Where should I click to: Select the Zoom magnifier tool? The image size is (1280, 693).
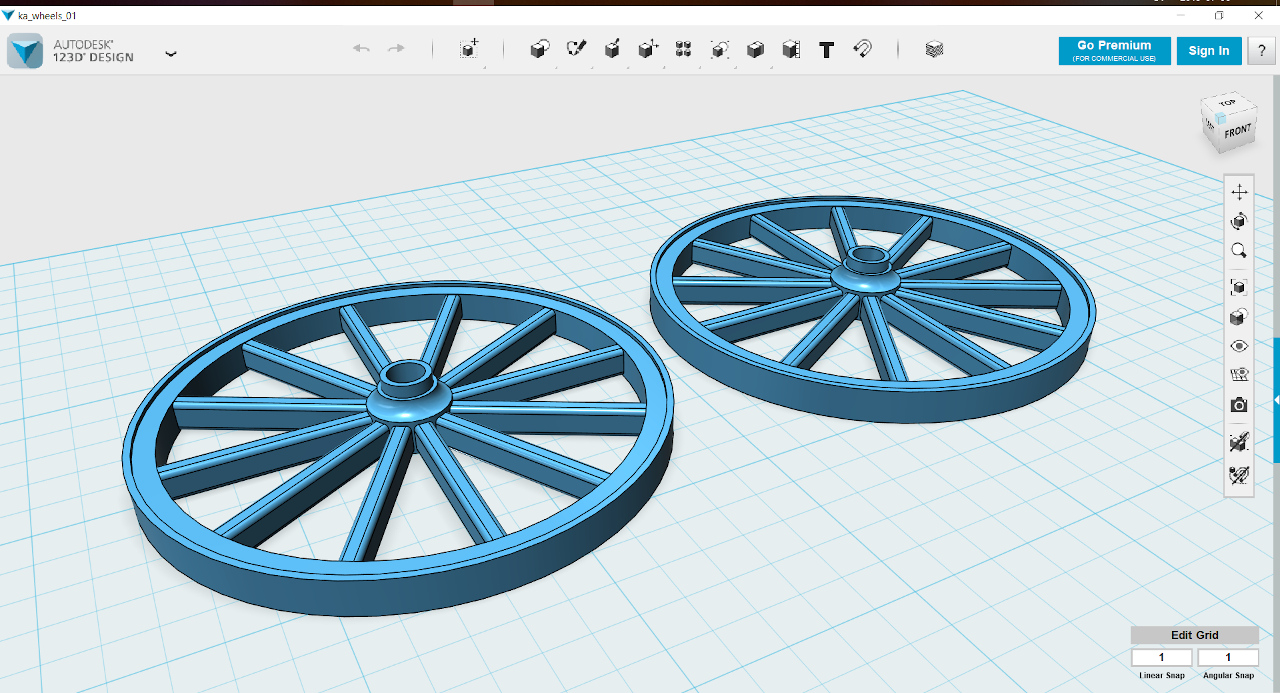click(1239, 251)
